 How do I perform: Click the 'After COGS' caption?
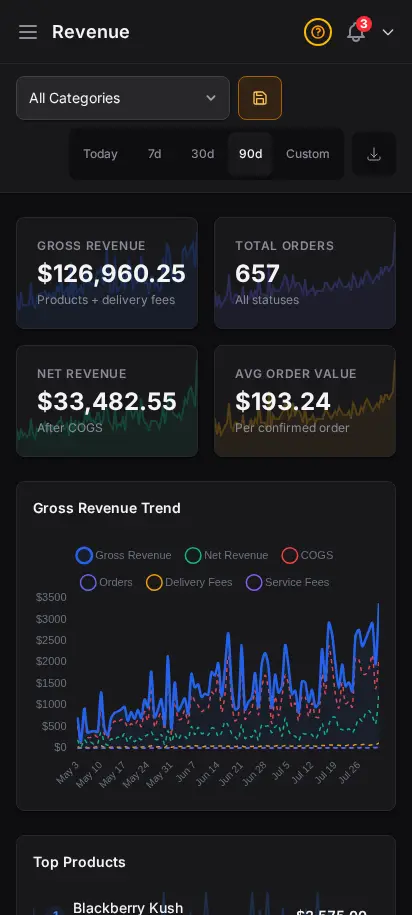[70, 428]
